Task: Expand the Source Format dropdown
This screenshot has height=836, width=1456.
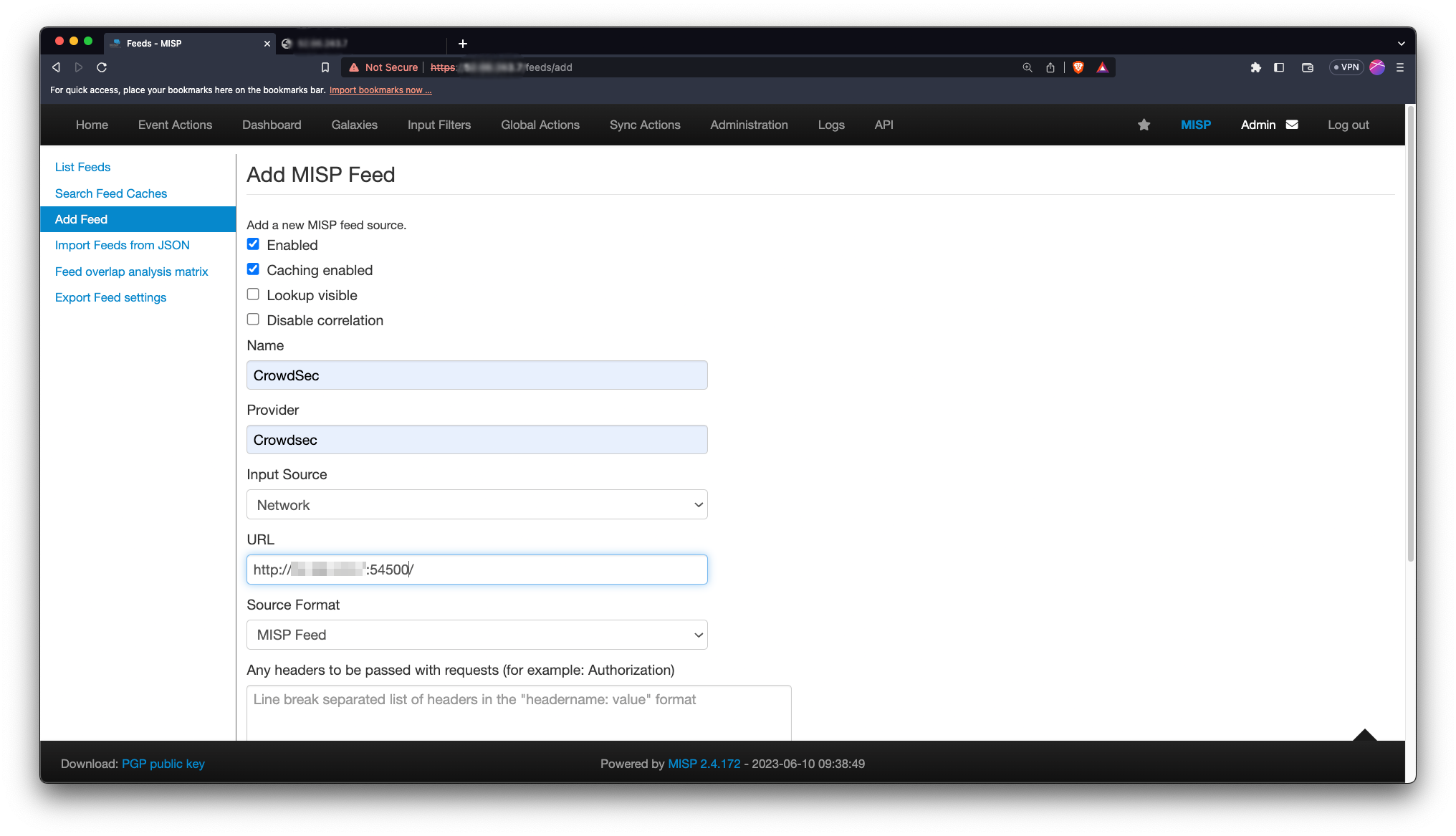Action: click(477, 634)
